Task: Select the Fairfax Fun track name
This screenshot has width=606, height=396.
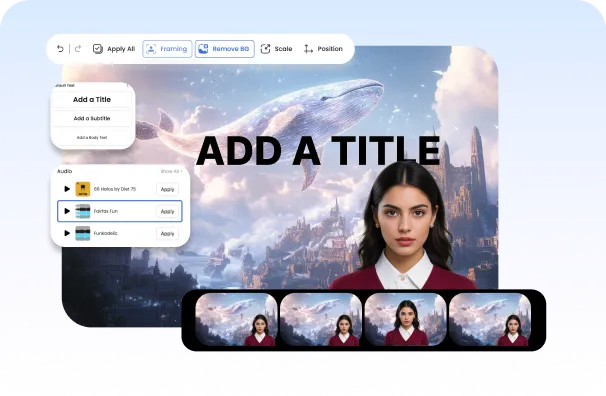Action: pos(106,211)
